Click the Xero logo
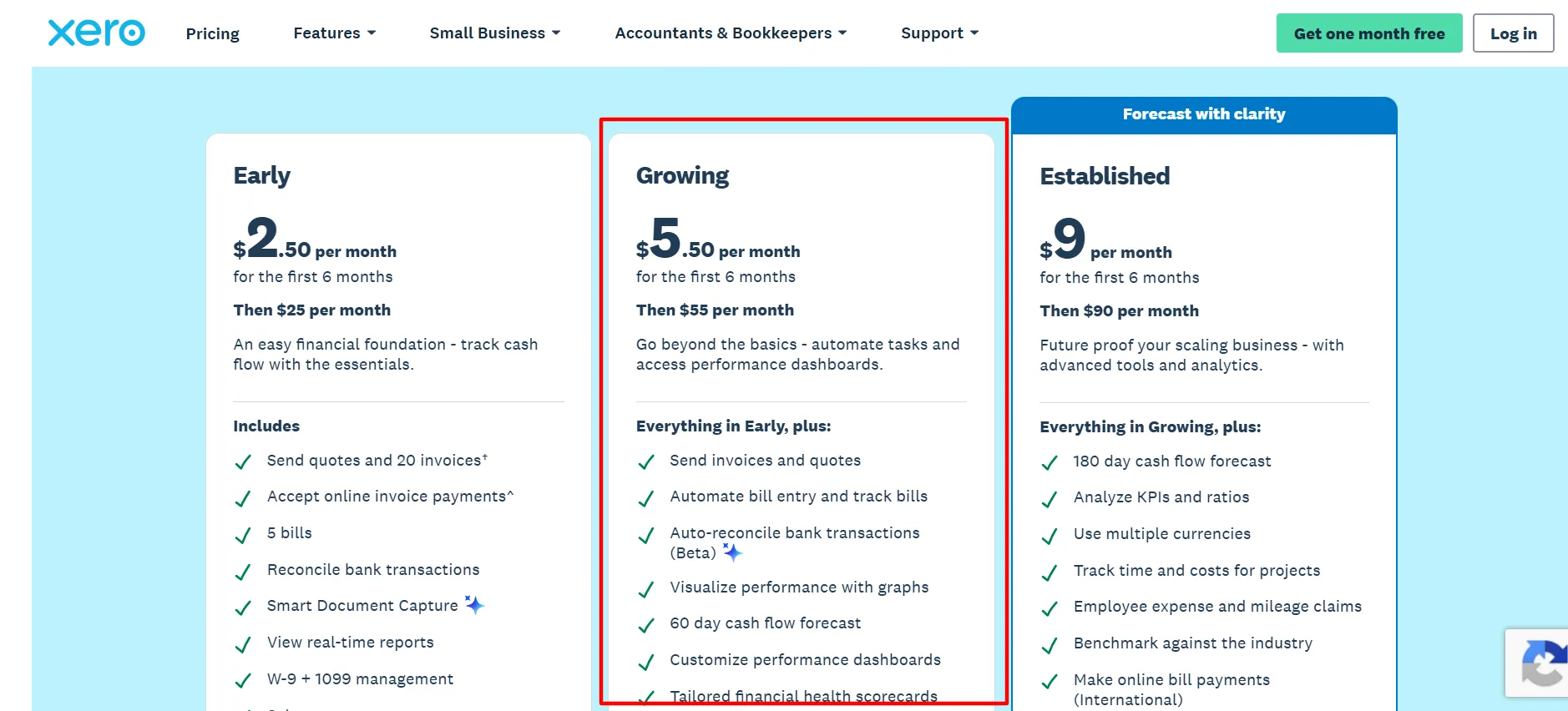This screenshot has height=711, width=1568. [97, 33]
